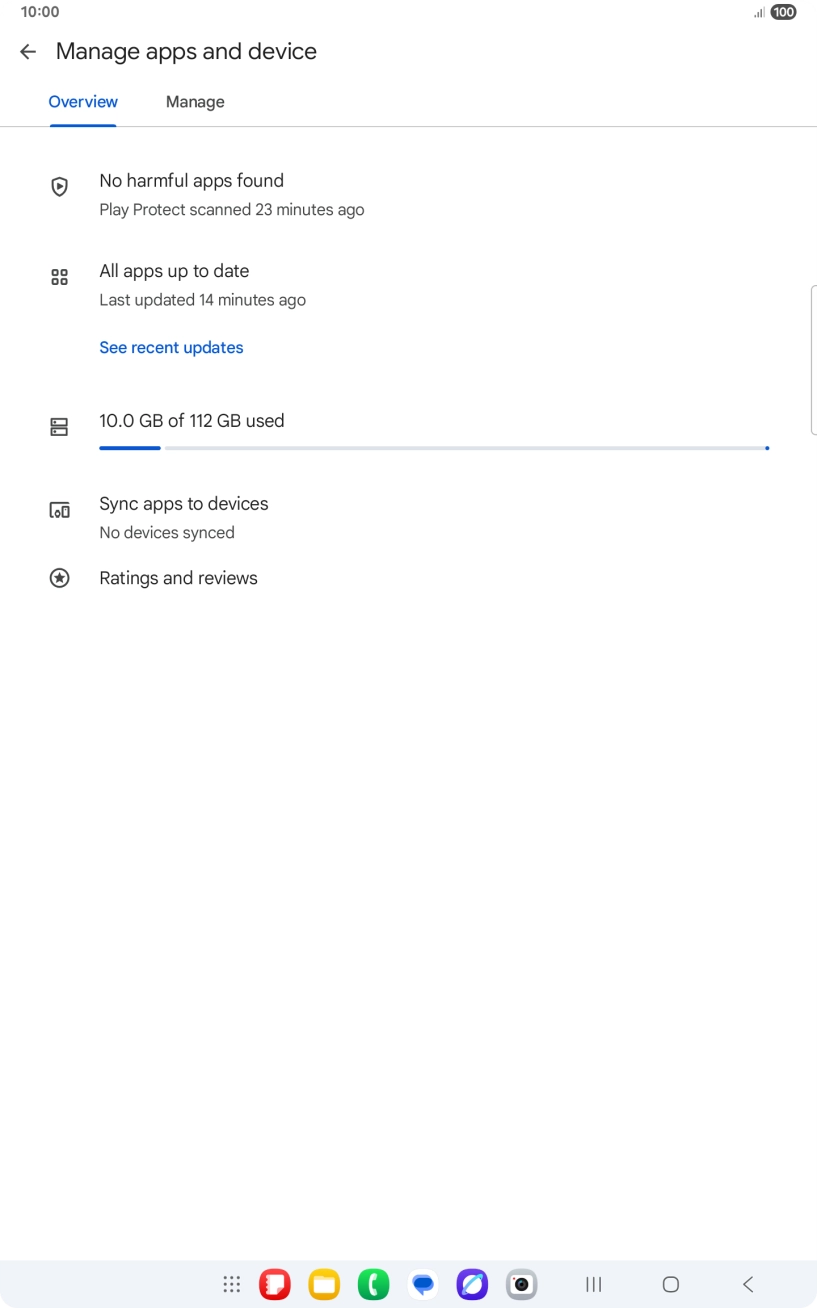Screen dimensions: 817x1308
Task: Click the storage usage progress bar
Action: 433,448
